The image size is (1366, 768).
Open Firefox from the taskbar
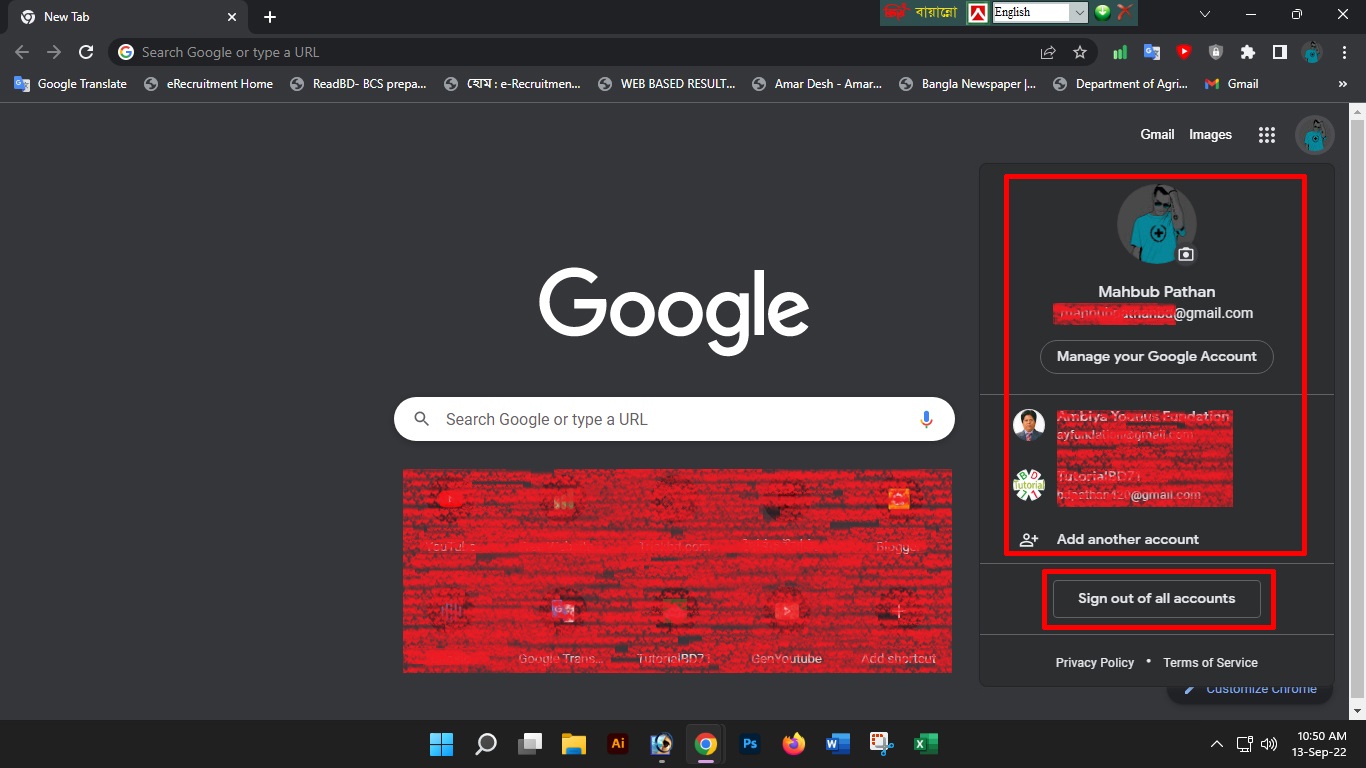(794, 744)
